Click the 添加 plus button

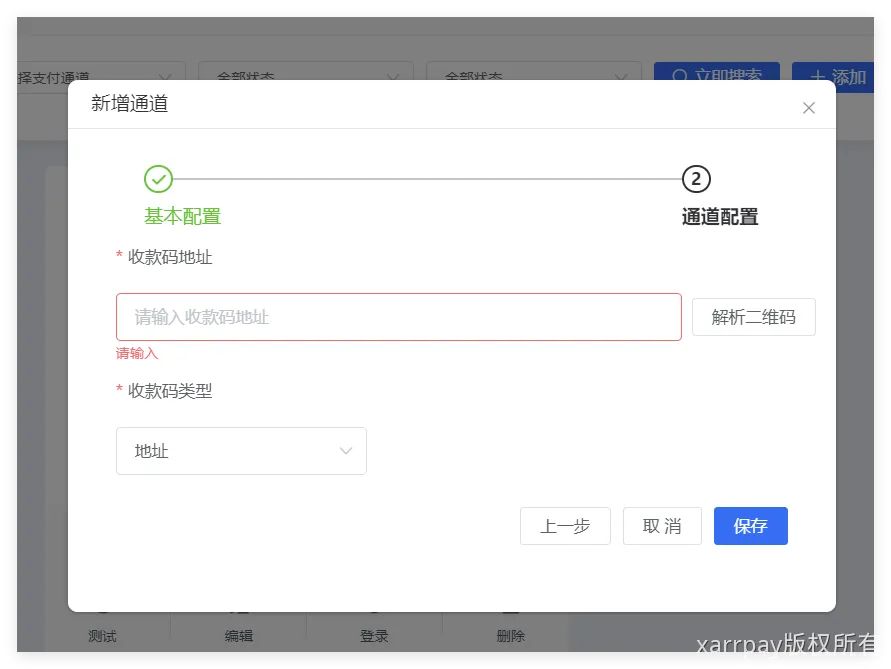coord(836,77)
